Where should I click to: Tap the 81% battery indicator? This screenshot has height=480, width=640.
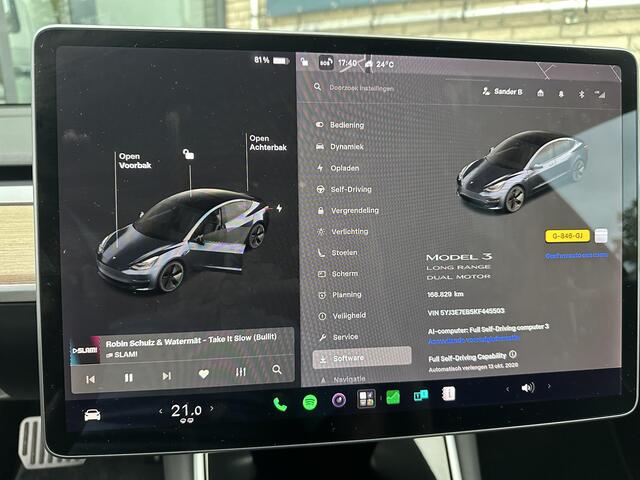tap(271, 60)
